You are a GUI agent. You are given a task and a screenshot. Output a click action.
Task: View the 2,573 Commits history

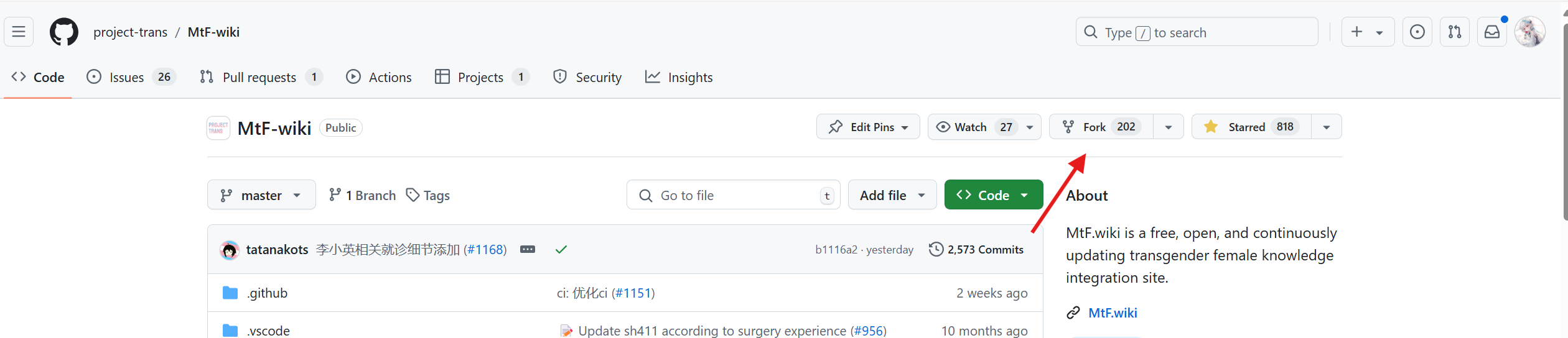click(x=976, y=249)
